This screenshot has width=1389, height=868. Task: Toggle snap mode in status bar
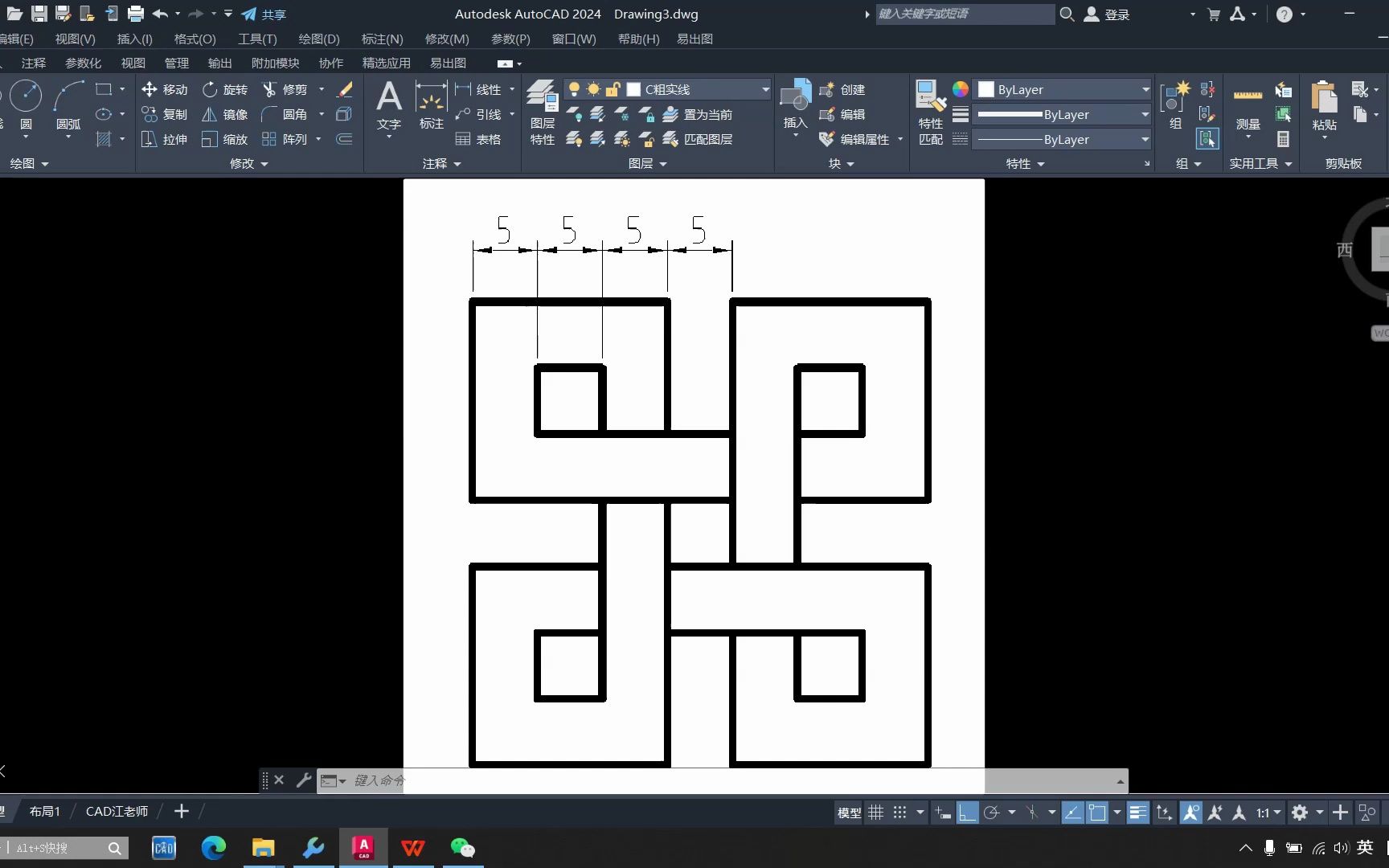[x=900, y=813]
